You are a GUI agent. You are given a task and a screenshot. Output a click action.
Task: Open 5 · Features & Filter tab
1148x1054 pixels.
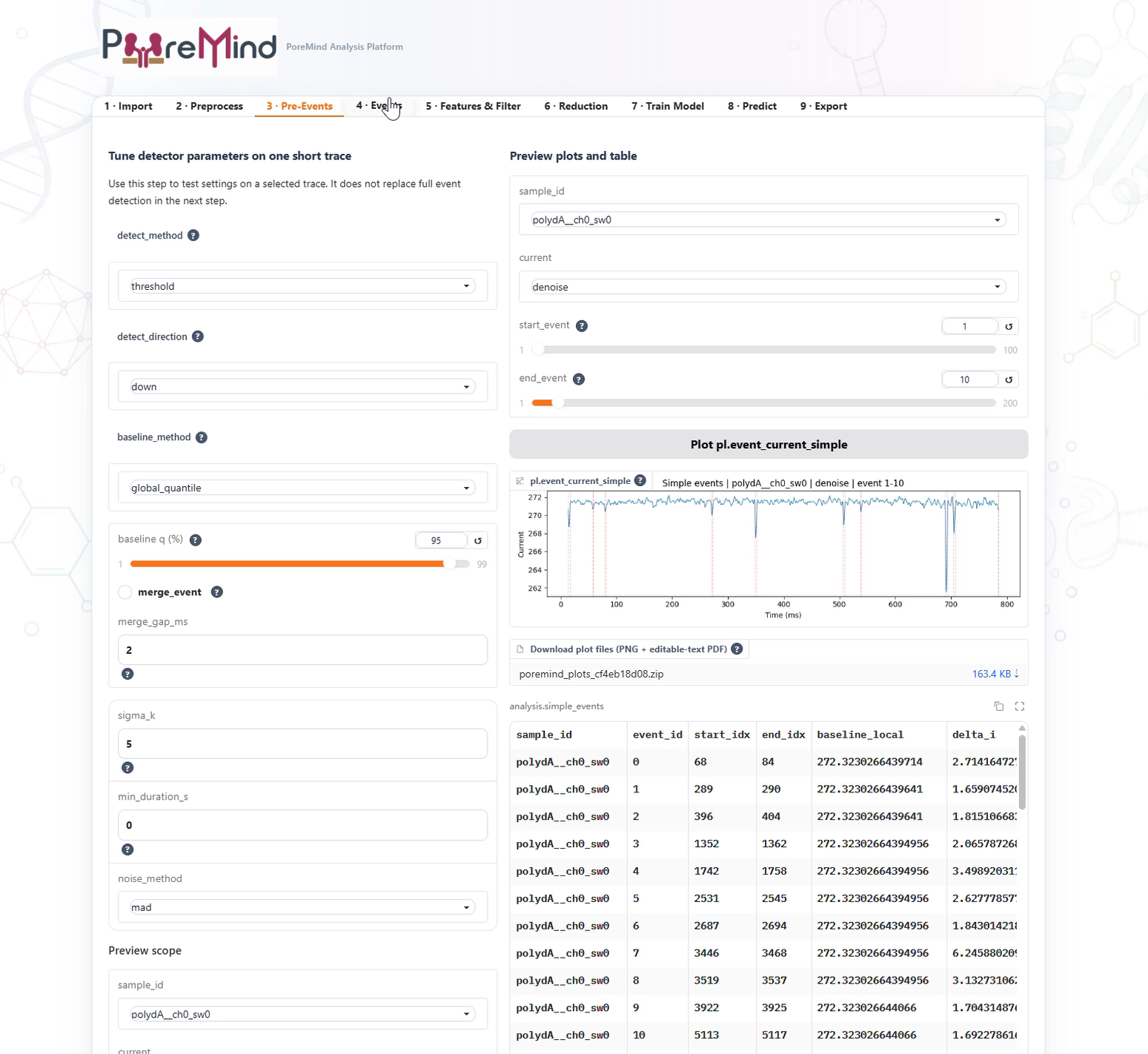click(473, 106)
